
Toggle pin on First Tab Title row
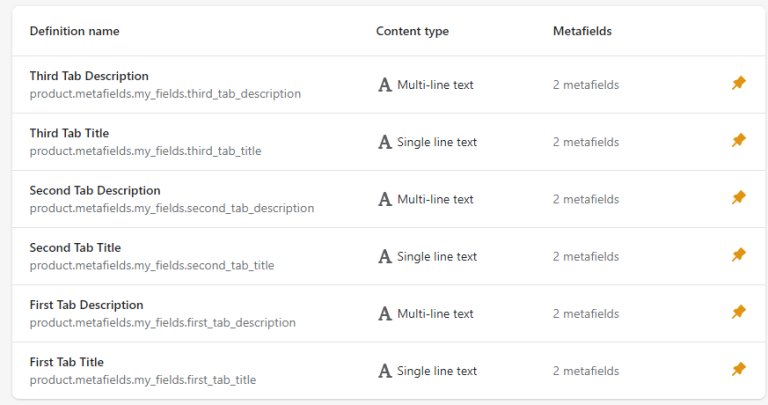(739, 370)
